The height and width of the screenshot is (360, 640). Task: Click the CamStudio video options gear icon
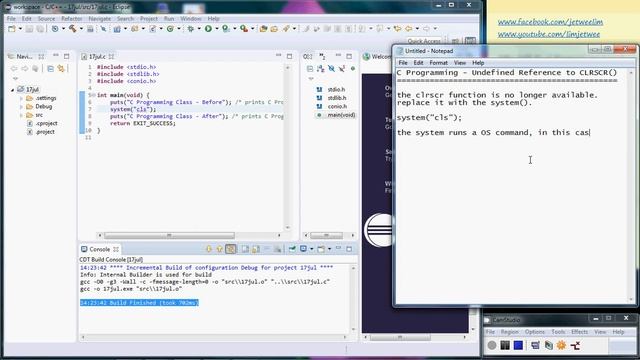pyautogui.click(x=562, y=345)
